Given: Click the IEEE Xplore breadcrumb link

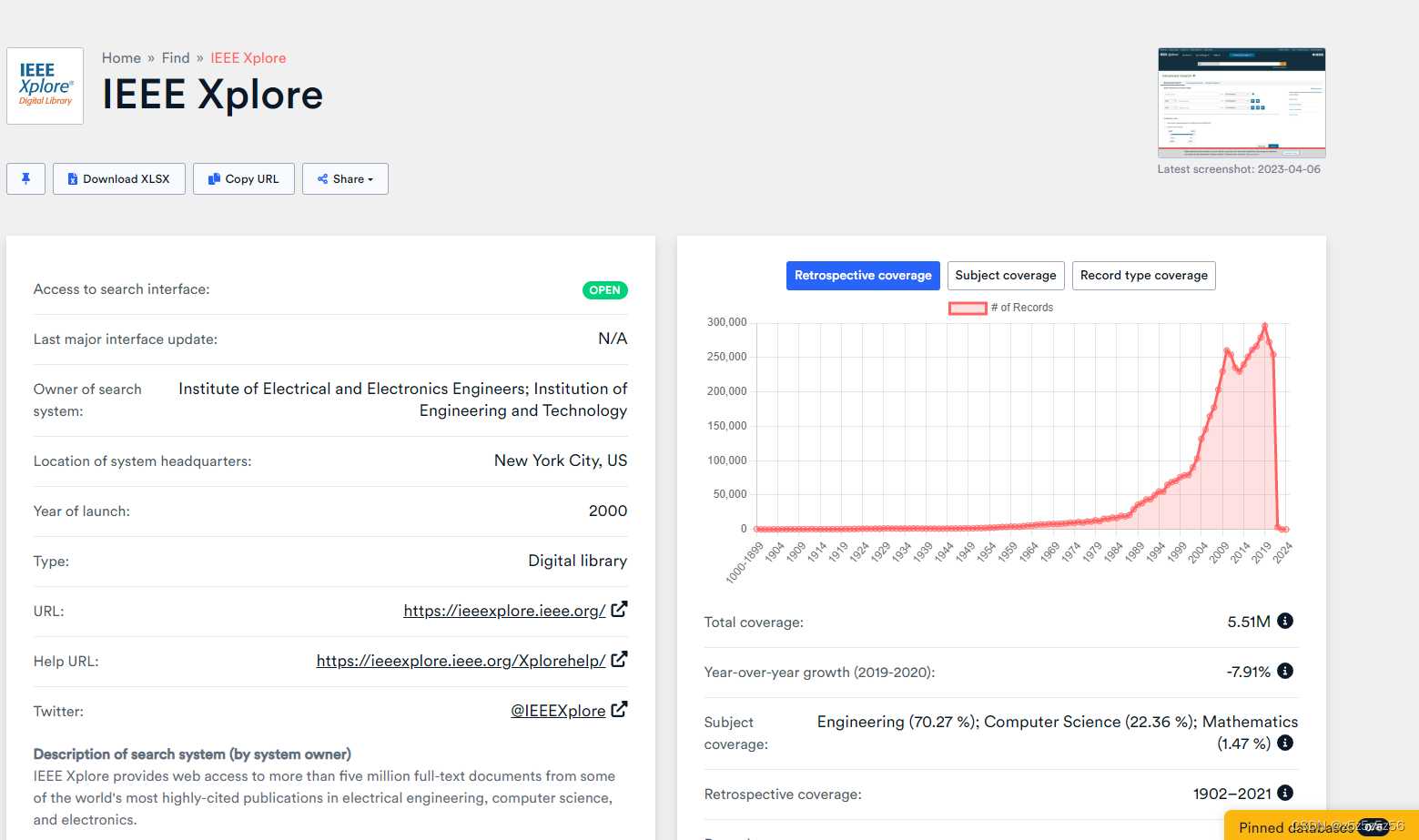Looking at the screenshot, I should tap(248, 58).
